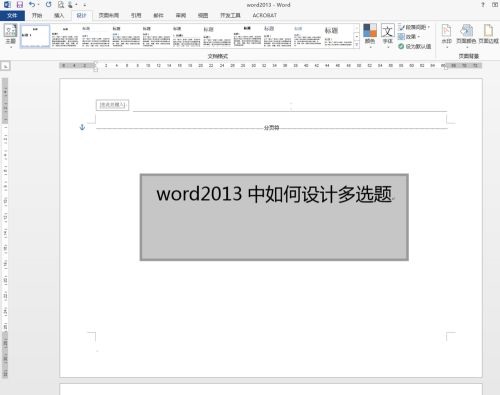Open Print Preview from quick access toolbar
This screenshot has width=500, height=395.
[x=61, y=5]
